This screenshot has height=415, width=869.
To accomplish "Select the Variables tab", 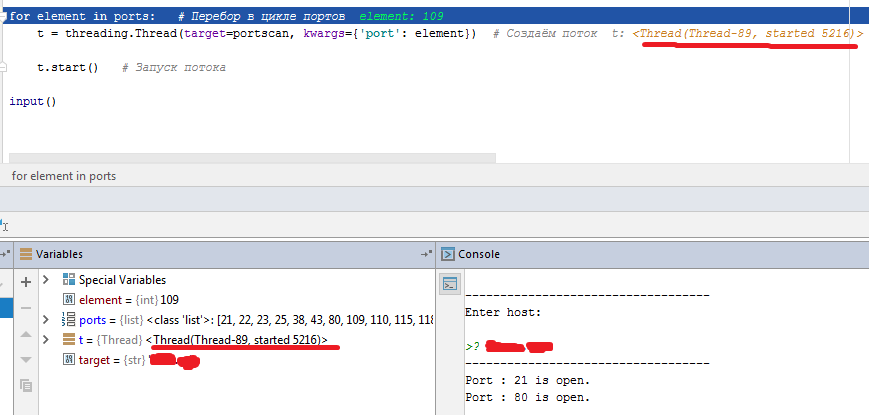I will point(60,255).
